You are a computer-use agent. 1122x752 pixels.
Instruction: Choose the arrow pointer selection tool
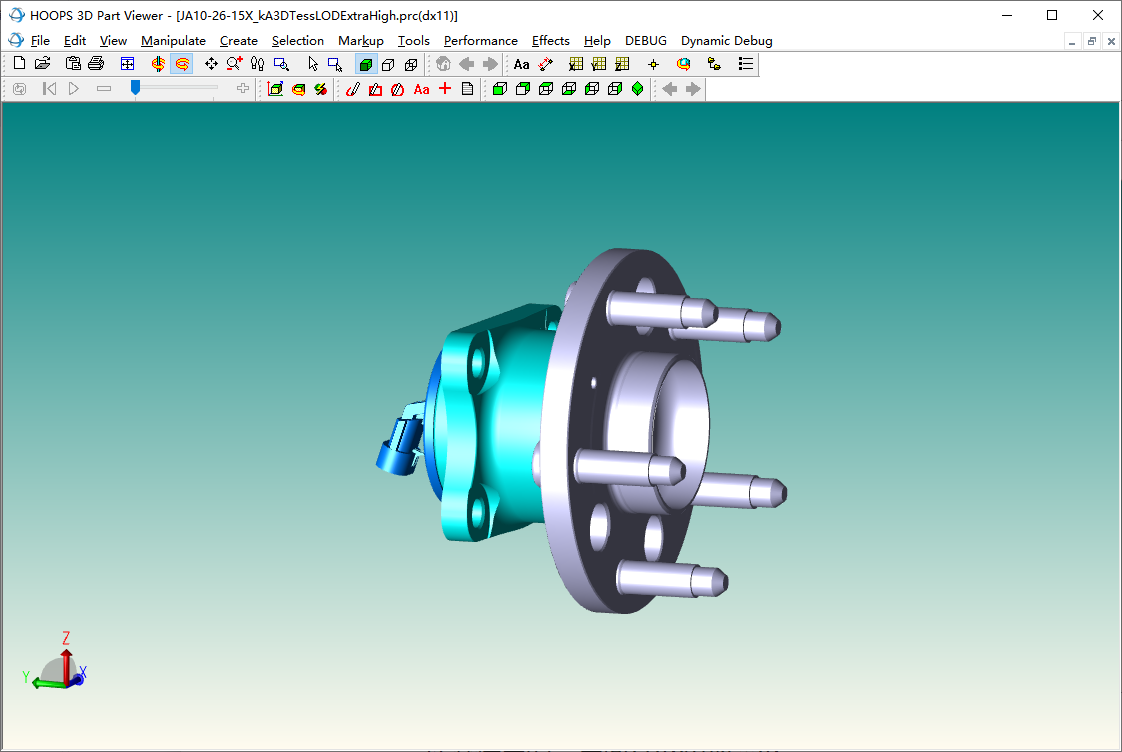[x=313, y=64]
